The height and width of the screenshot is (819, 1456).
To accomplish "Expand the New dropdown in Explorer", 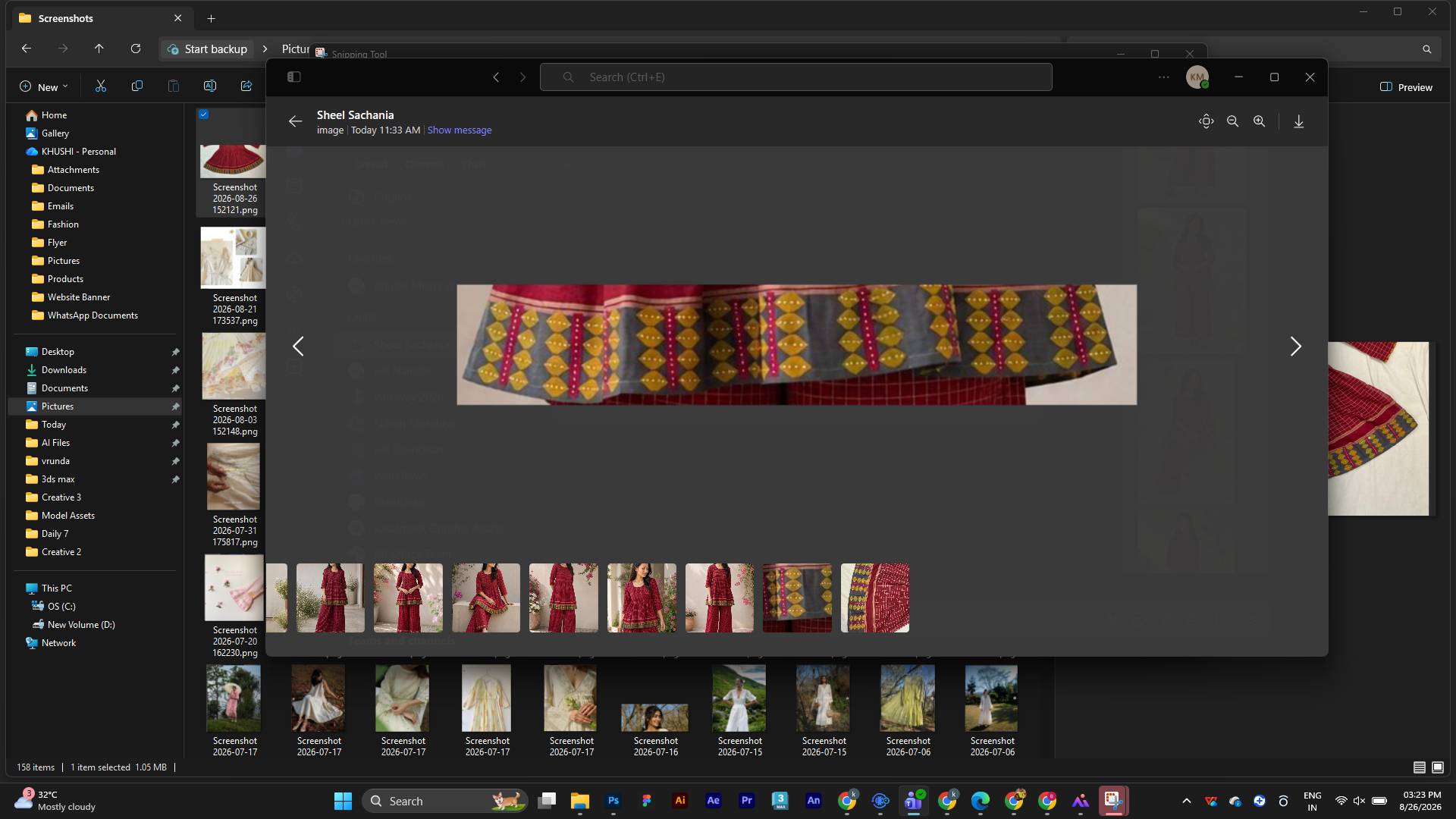I will point(43,86).
